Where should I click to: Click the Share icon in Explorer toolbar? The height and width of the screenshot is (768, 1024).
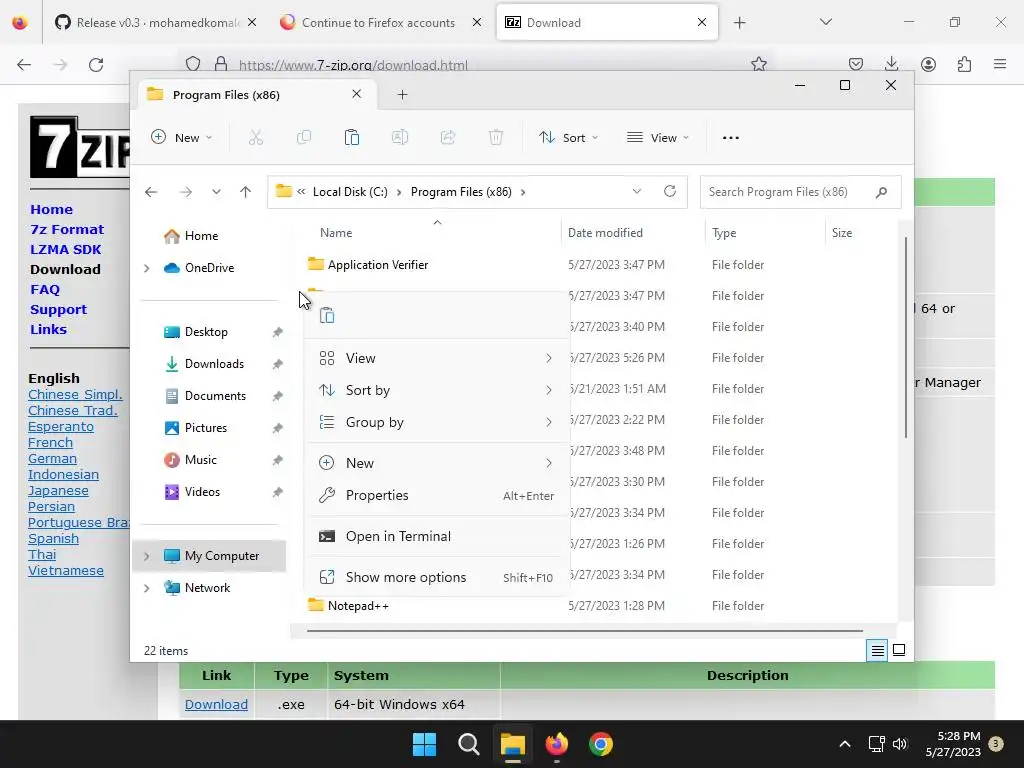coord(448,138)
